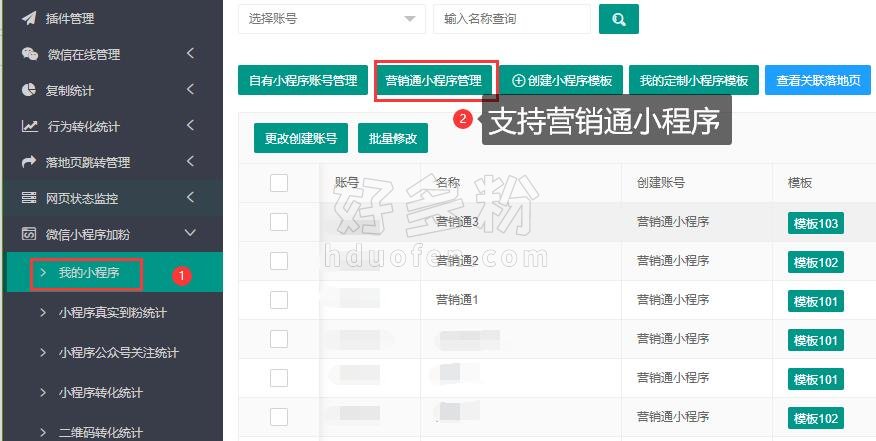The height and width of the screenshot is (441, 876).
Task: Click the line chart icon beside 行为转化统计
Action: [x=30, y=126]
